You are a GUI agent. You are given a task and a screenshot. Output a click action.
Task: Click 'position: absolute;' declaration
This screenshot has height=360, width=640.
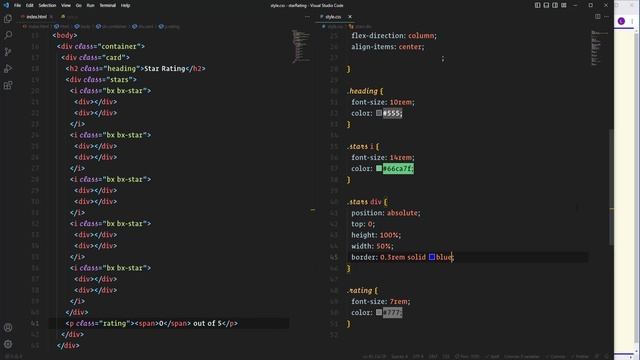pos(386,213)
